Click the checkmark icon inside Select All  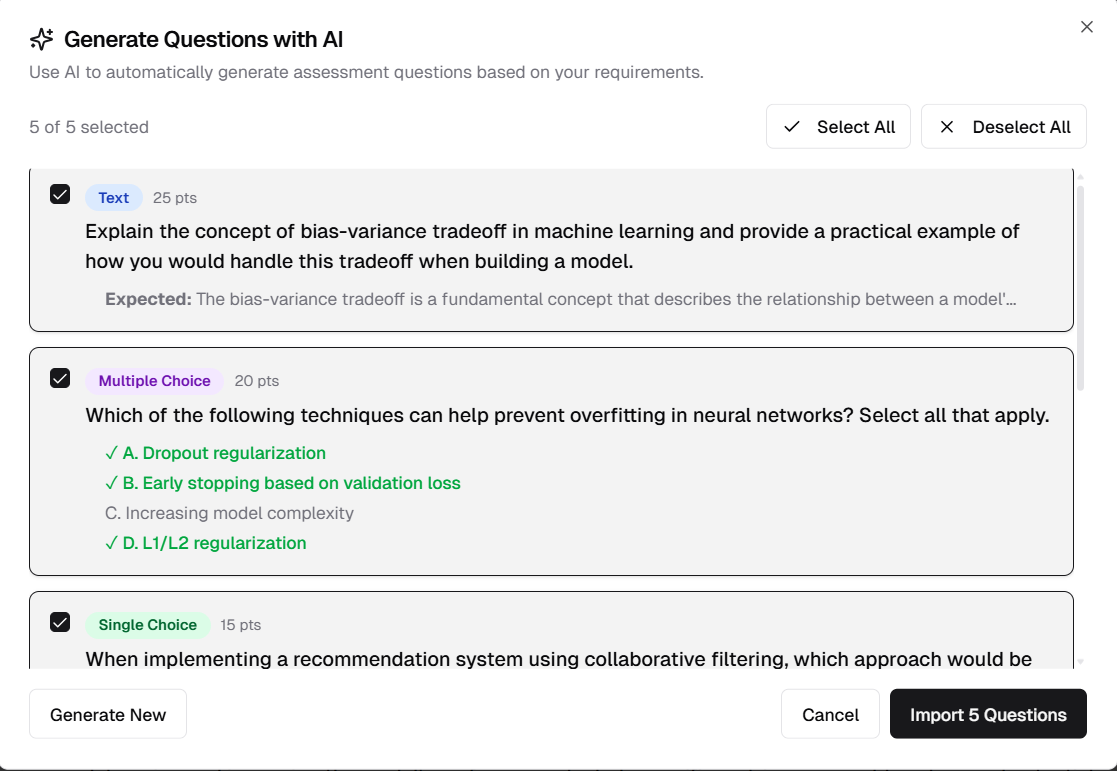point(791,127)
